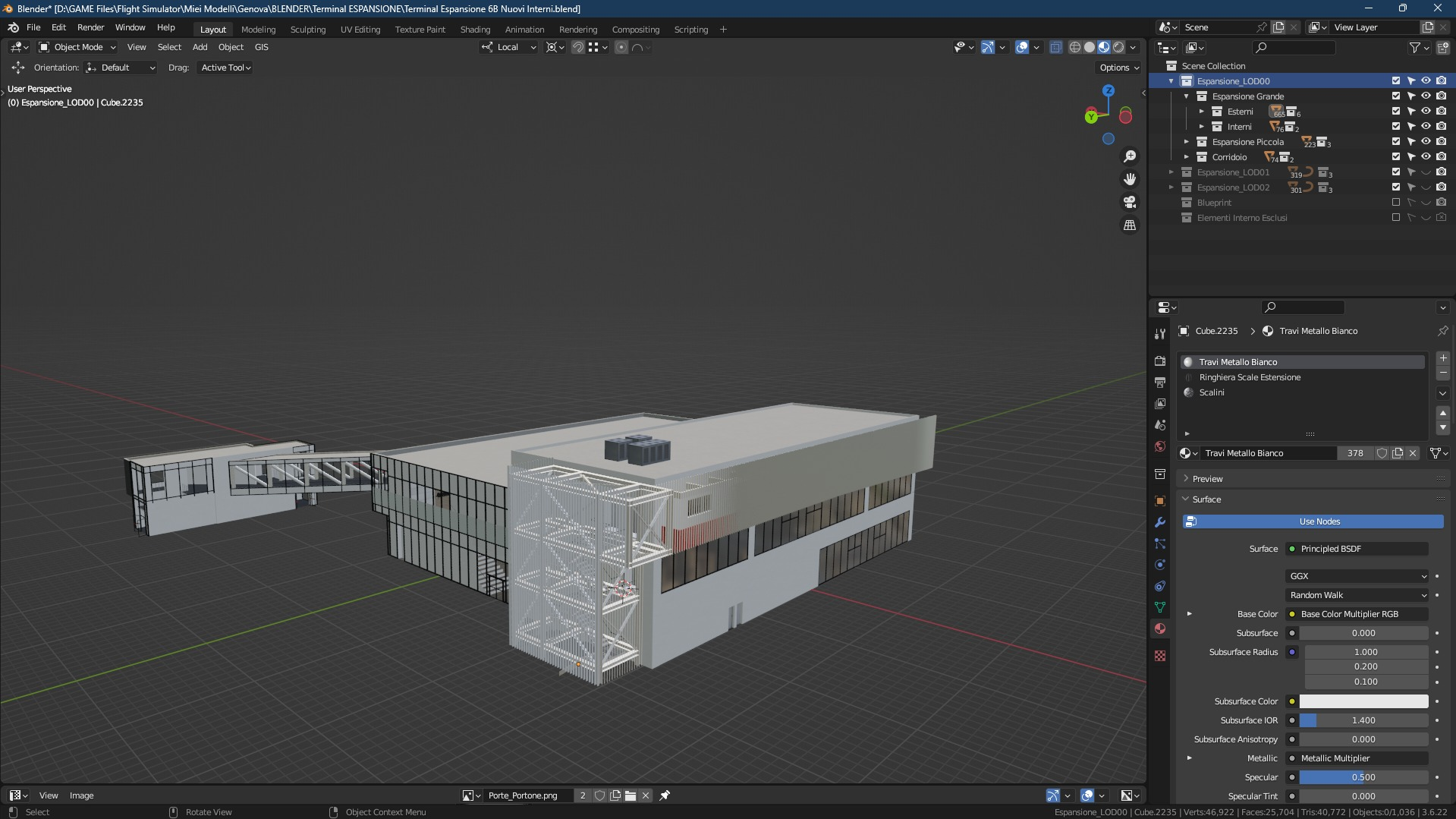Screen dimensions: 1456x819
Task: Open the Drag Active Tool dropdown
Action: 225,68
